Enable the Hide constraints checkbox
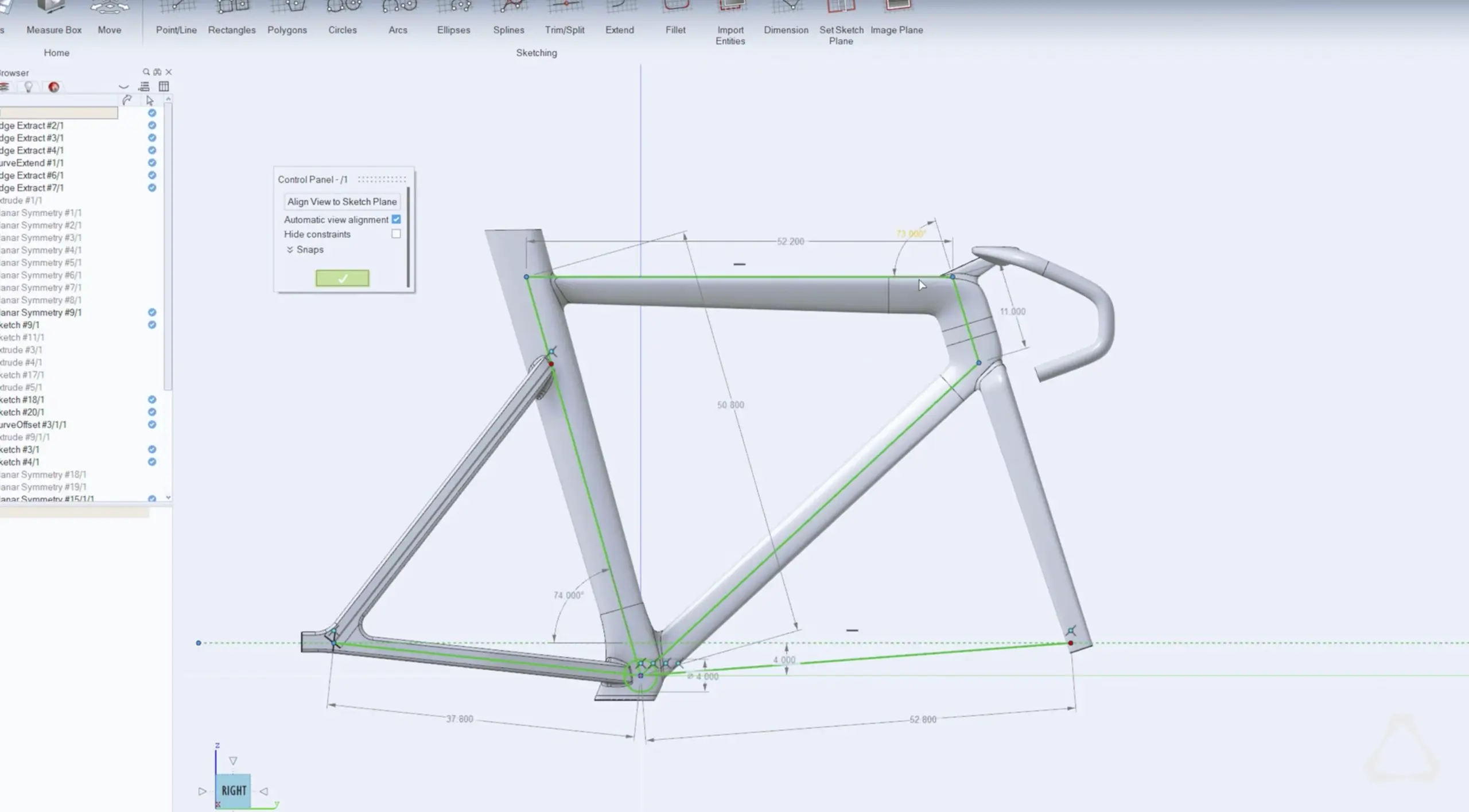The image size is (1469, 812). (396, 234)
